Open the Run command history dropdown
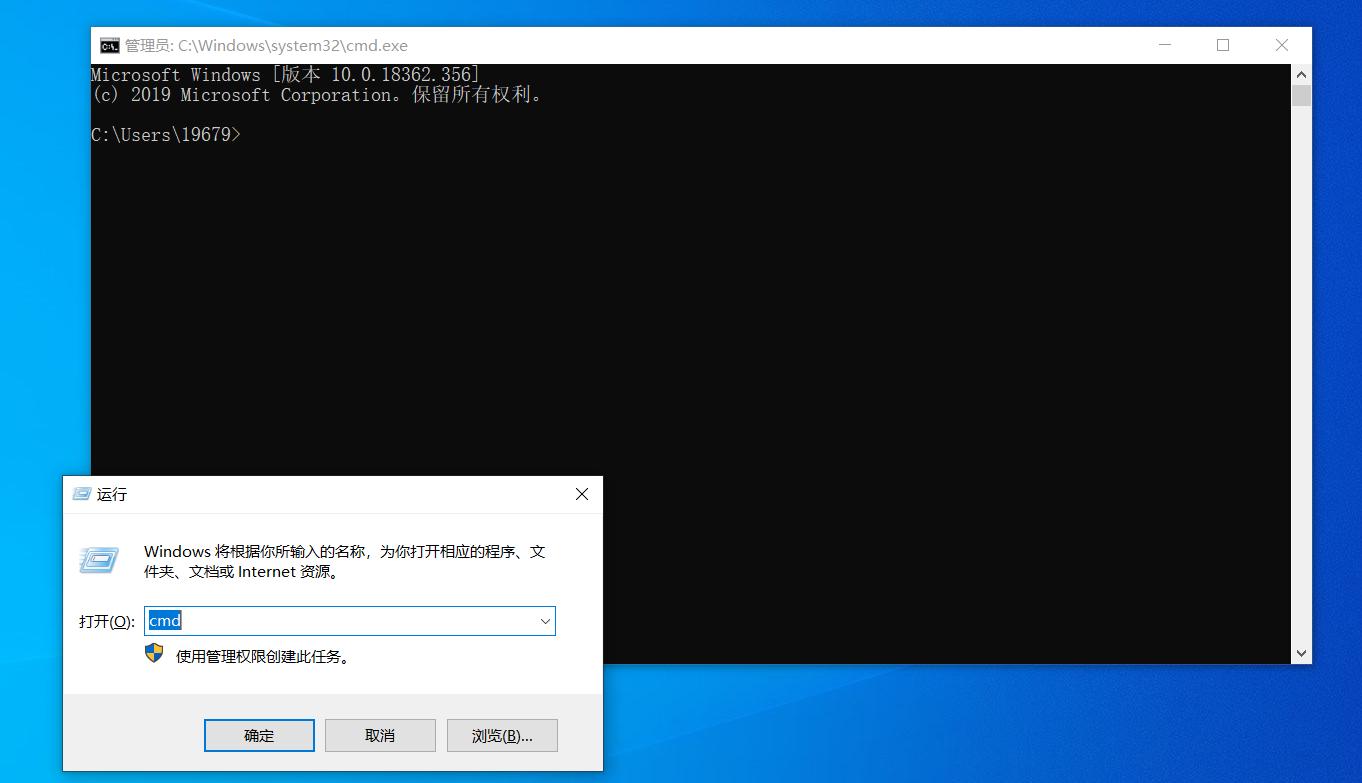Viewport: 1362px width, 783px height. pyautogui.click(x=545, y=621)
